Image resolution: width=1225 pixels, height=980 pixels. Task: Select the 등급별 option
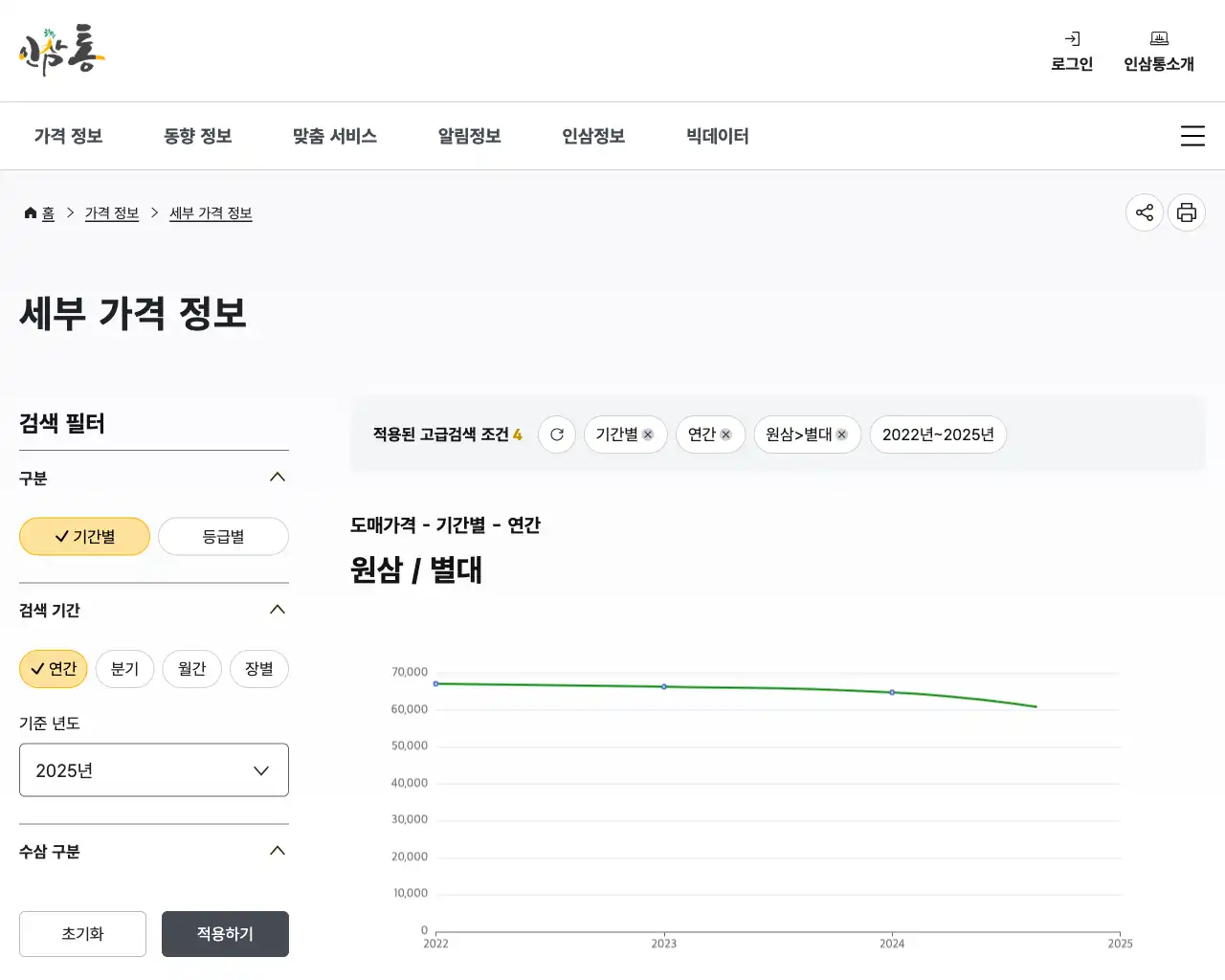(223, 537)
